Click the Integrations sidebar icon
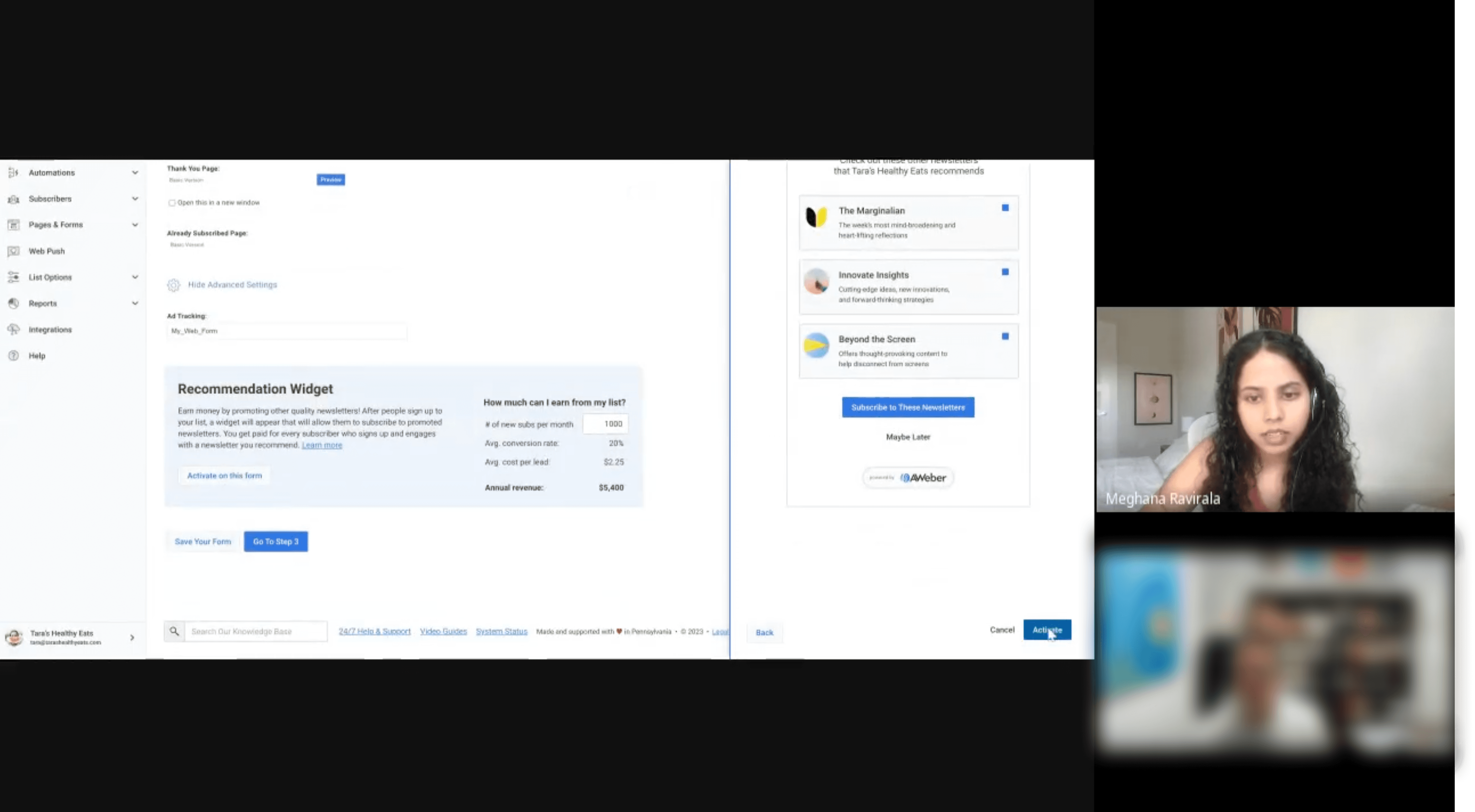This screenshot has width=1475, height=812. 13,329
